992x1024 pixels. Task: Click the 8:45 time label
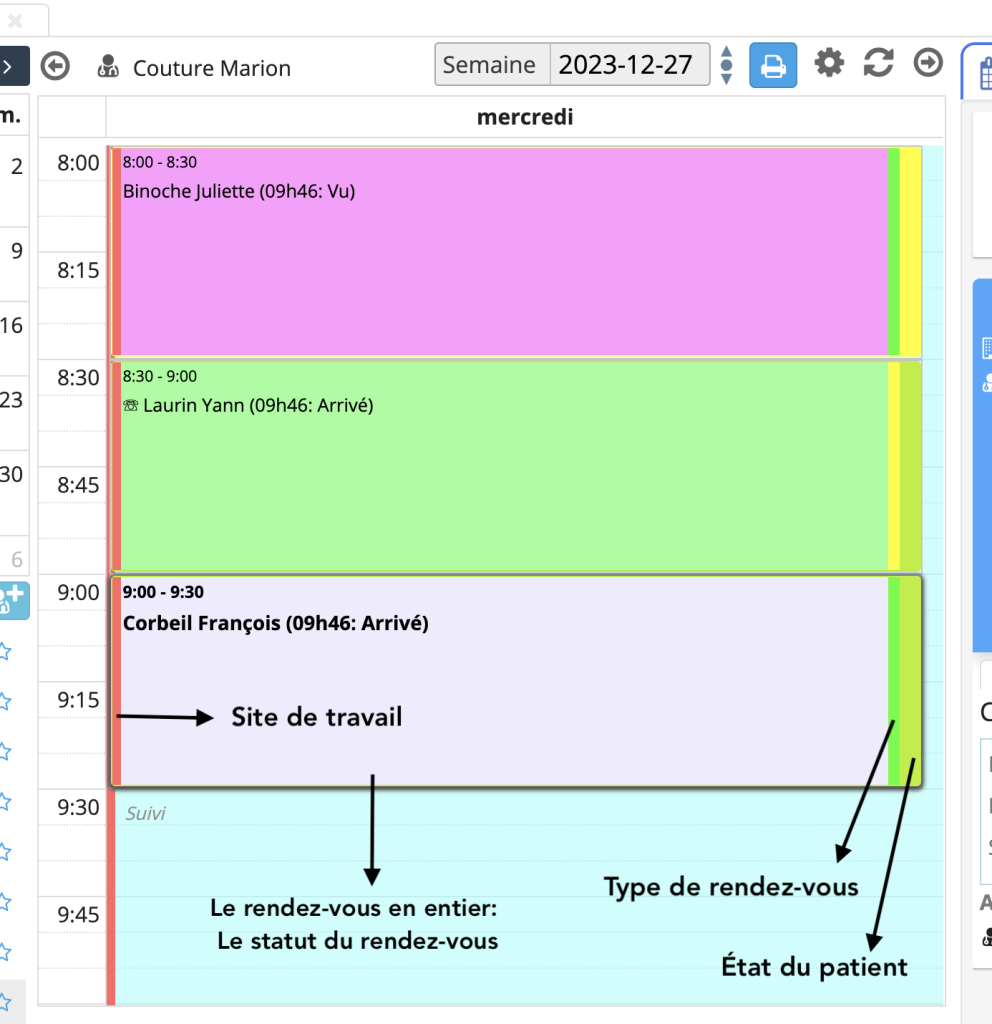pyautogui.click(x=78, y=485)
